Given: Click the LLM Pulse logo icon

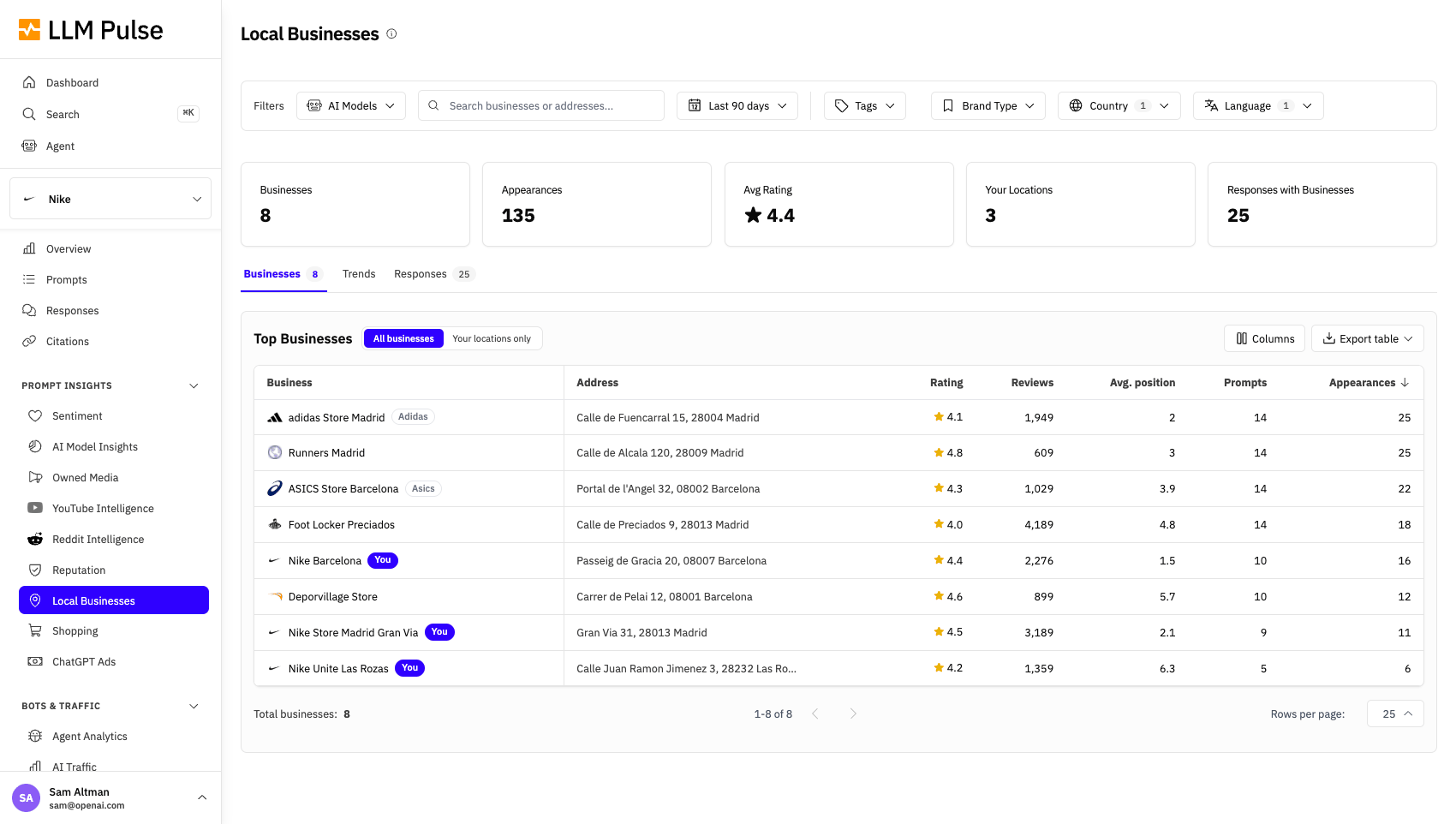Looking at the screenshot, I should coord(29,30).
